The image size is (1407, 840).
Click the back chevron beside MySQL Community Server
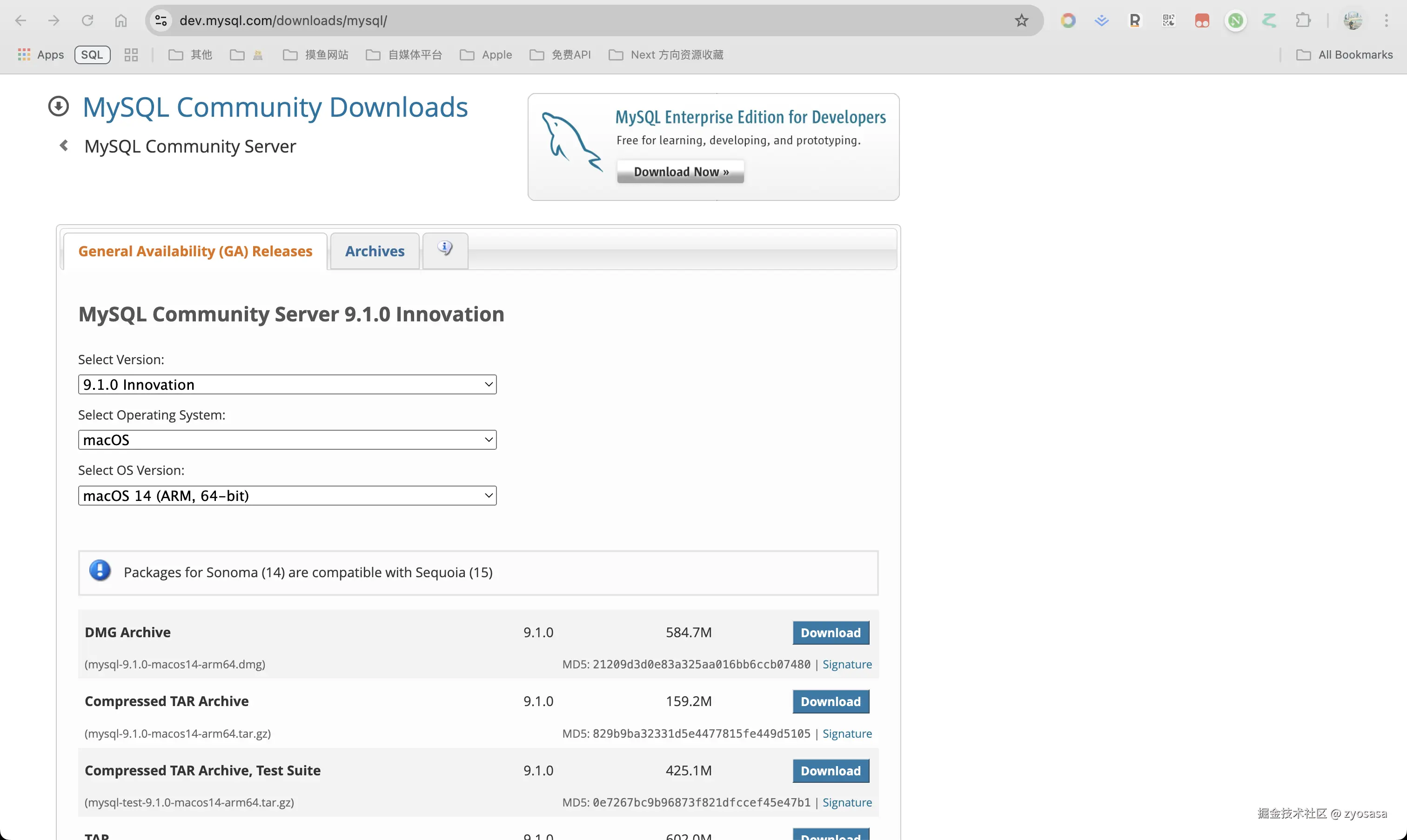click(64, 146)
